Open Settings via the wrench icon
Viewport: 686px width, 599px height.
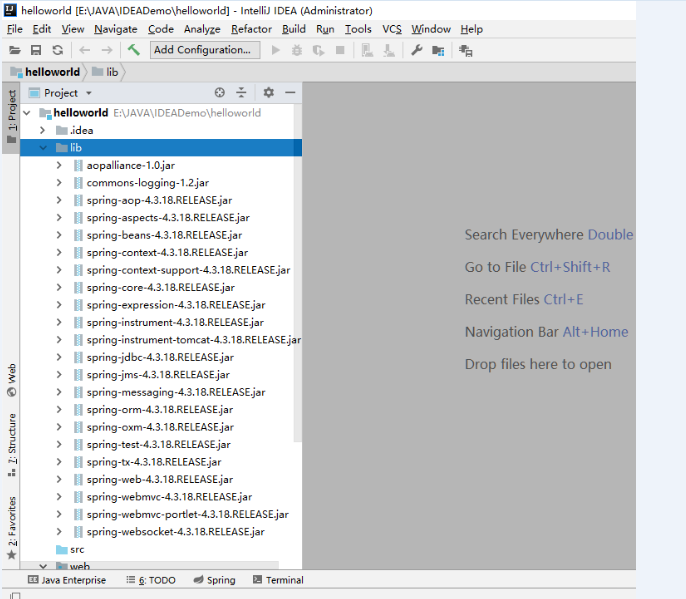point(416,50)
